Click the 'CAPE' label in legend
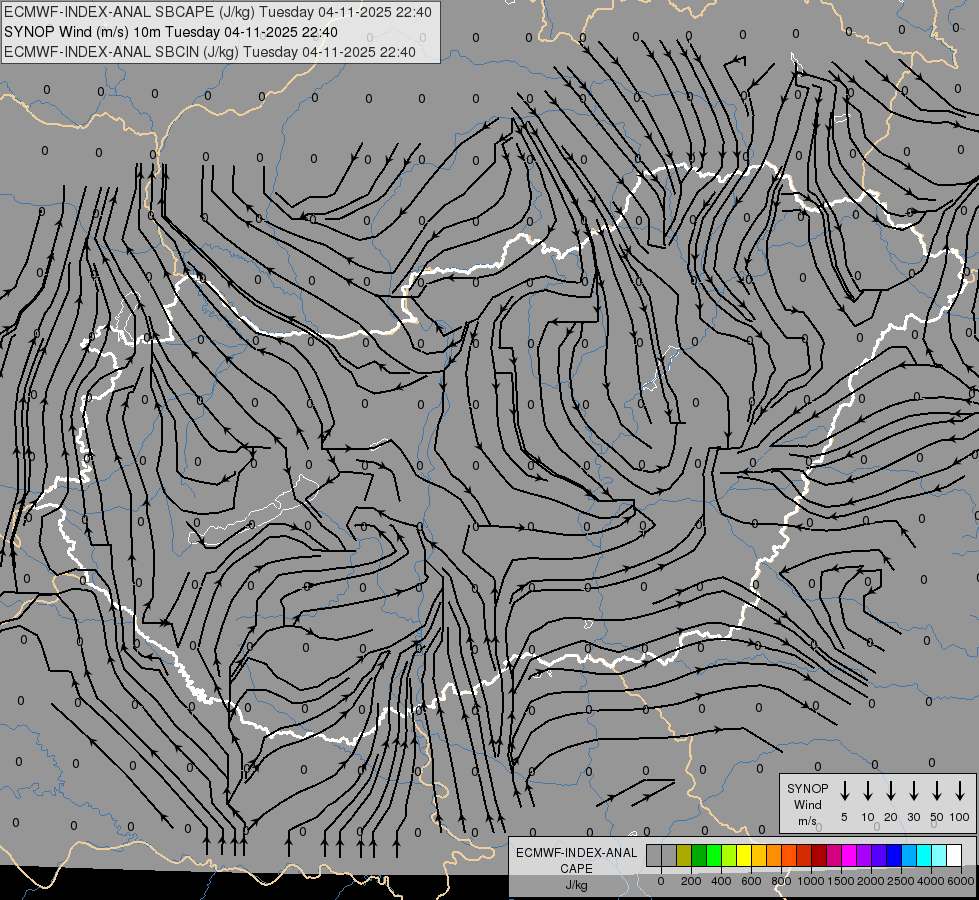Screen dimensions: 979x900 tap(576, 869)
